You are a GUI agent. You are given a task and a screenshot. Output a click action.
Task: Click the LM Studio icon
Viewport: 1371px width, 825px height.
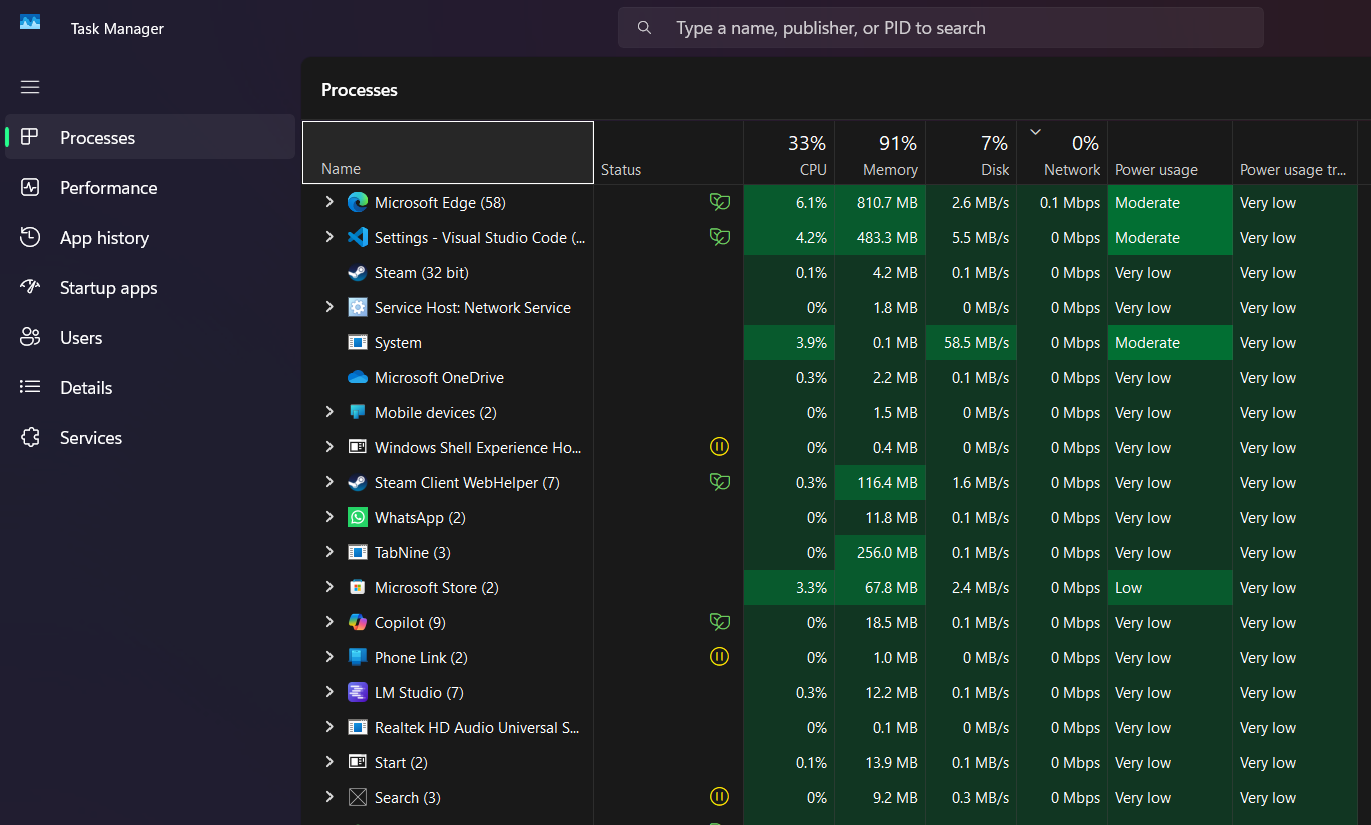click(x=358, y=693)
